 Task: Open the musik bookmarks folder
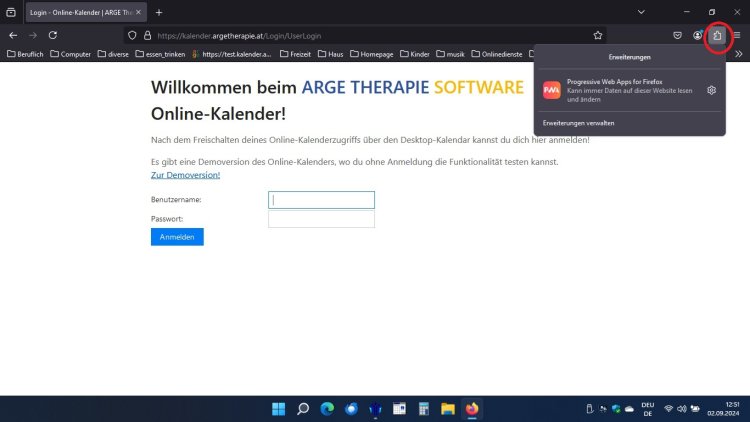pos(451,54)
